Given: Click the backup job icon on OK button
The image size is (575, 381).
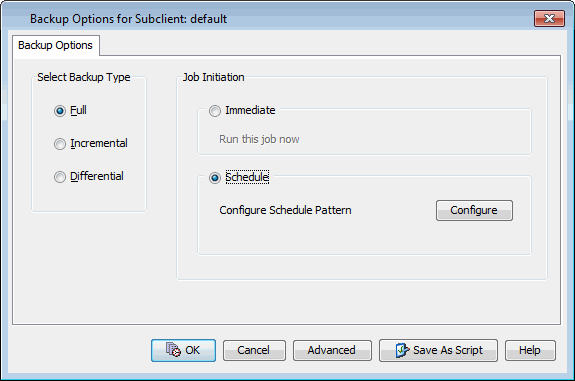Looking at the screenshot, I should [x=173, y=349].
